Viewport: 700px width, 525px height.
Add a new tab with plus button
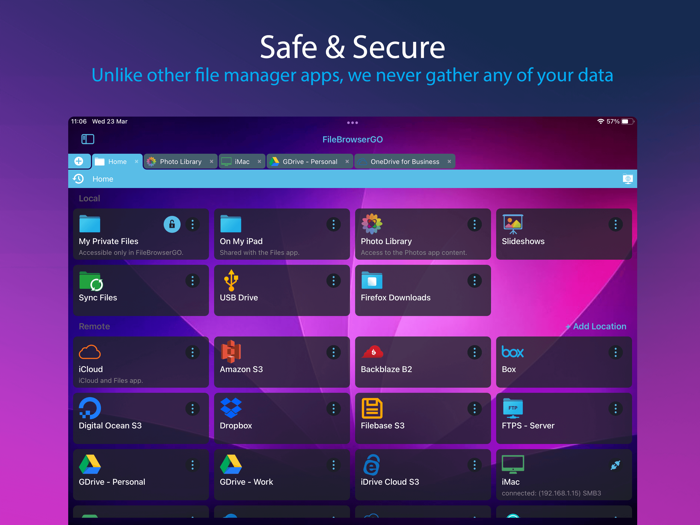[x=79, y=161]
